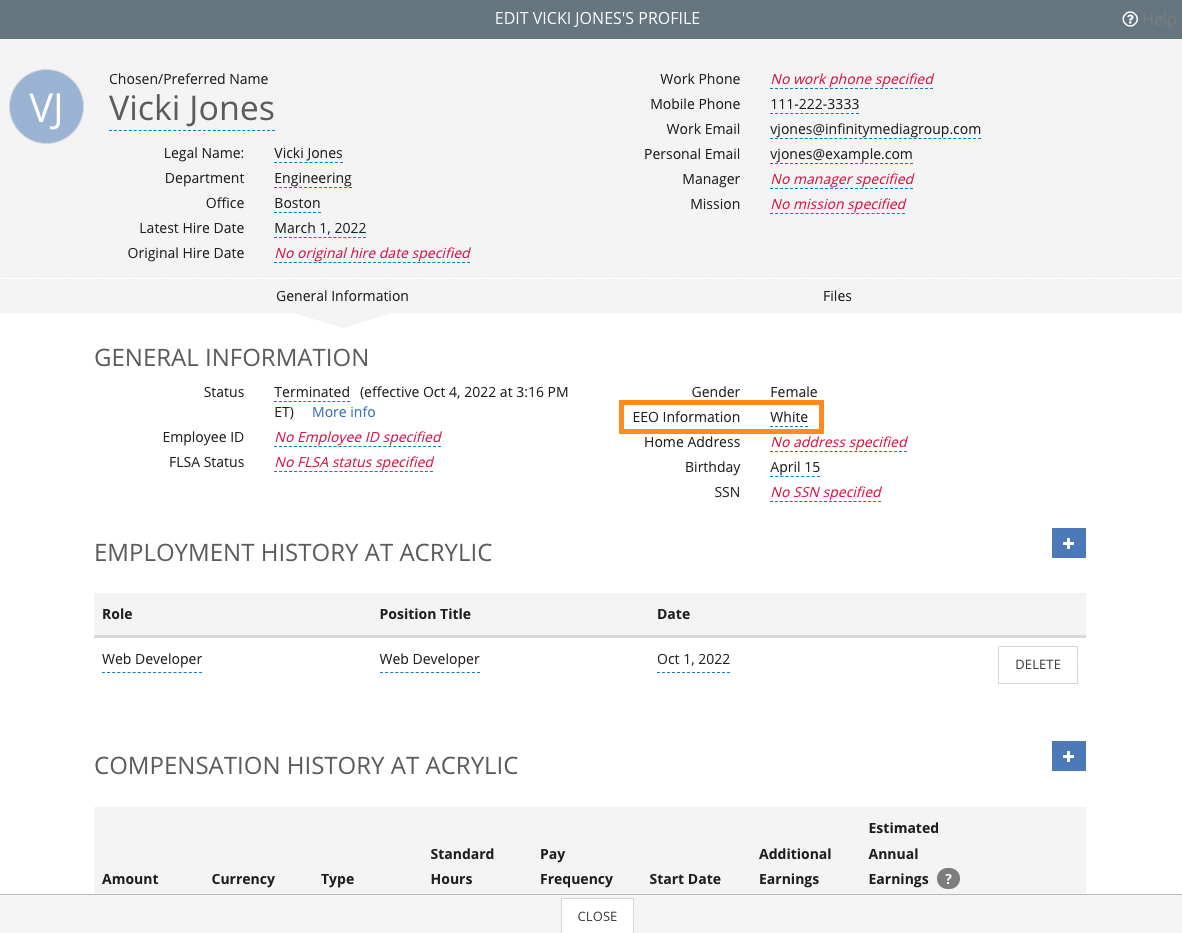
Task: Click the Currency column header
Action: [x=243, y=879]
